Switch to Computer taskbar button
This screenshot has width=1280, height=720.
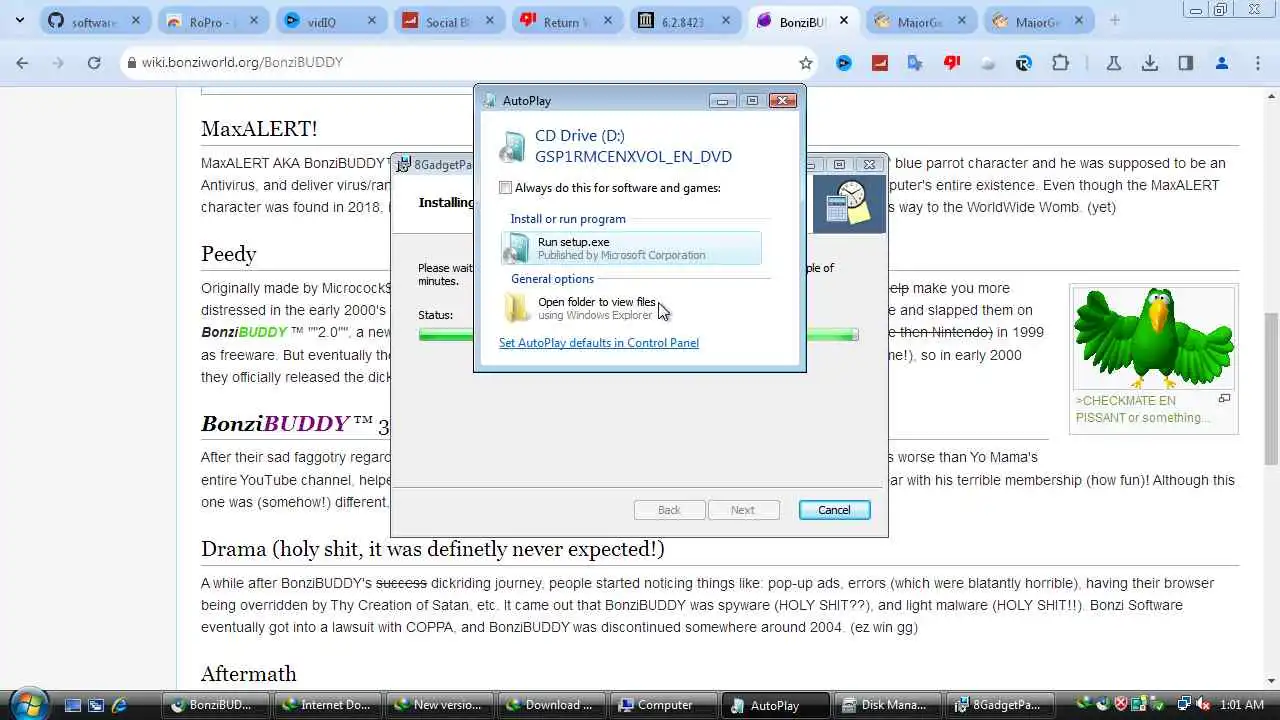pyautogui.click(x=664, y=705)
